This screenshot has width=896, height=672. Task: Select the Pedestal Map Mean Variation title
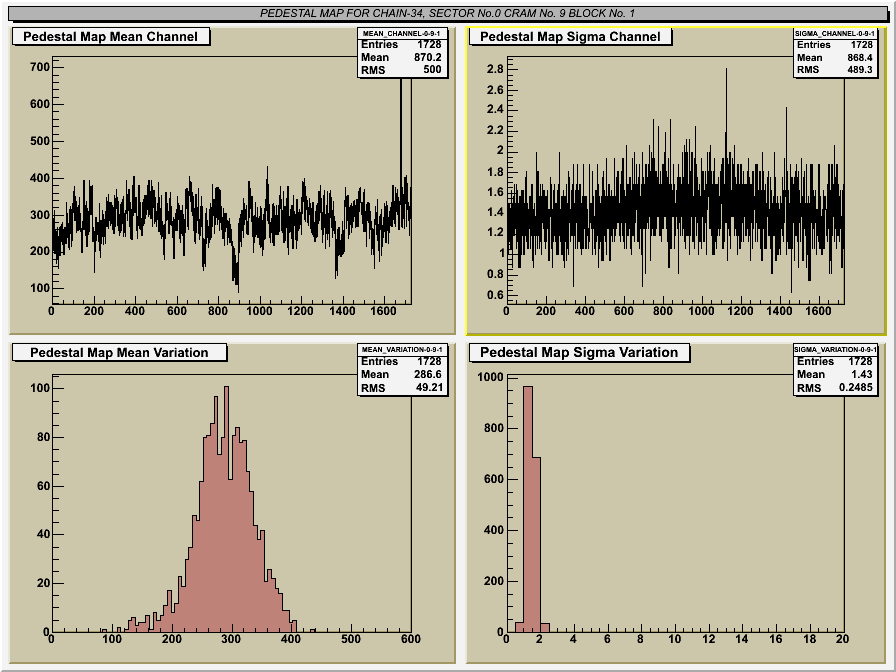pyautogui.click(x=119, y=353)
